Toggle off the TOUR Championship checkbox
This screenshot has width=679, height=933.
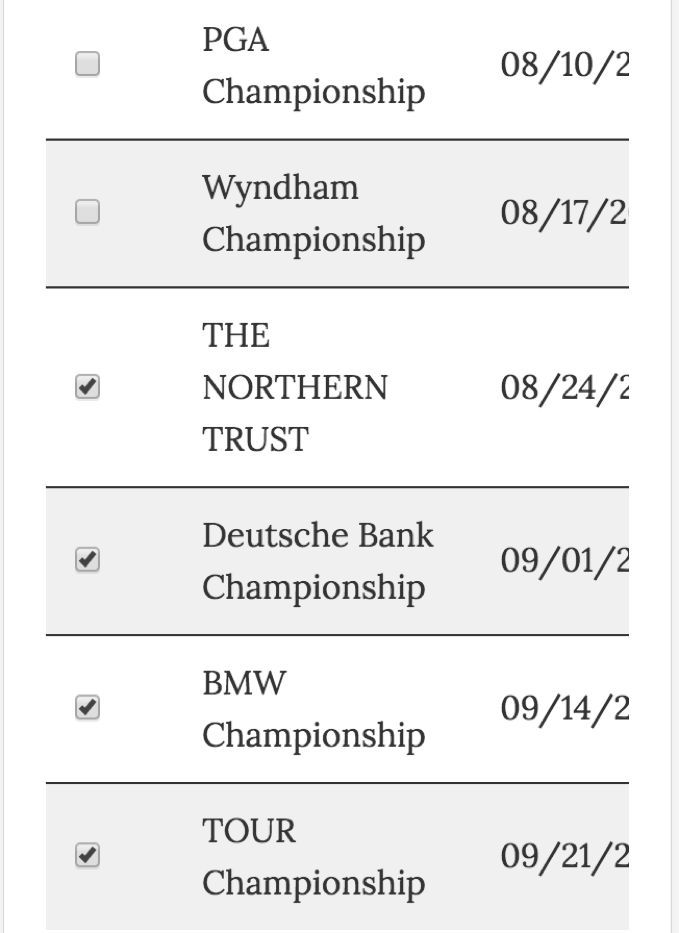pos(88,855)
